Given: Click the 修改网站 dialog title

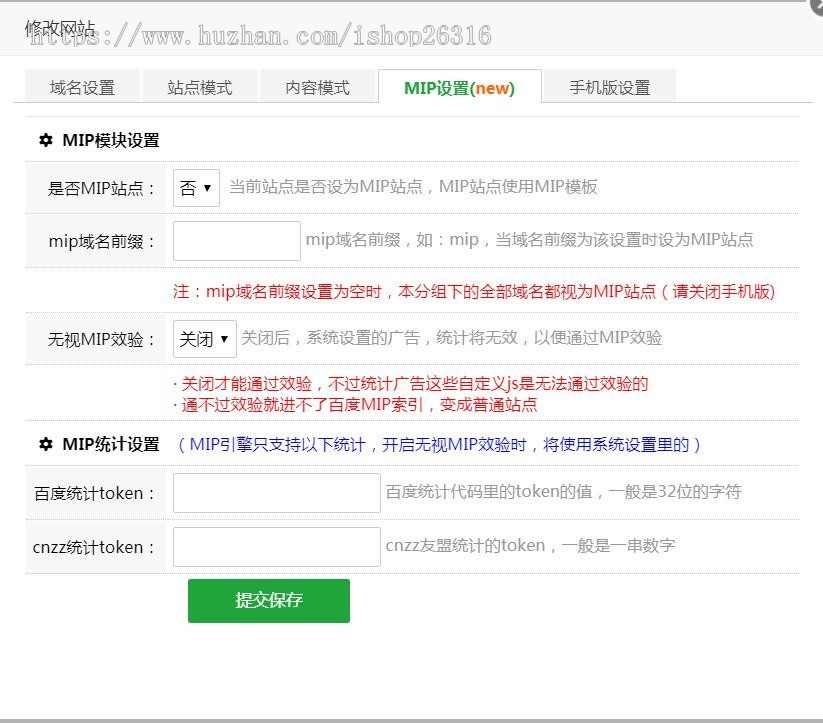Looking at the screenshot, I should [60, 28].
